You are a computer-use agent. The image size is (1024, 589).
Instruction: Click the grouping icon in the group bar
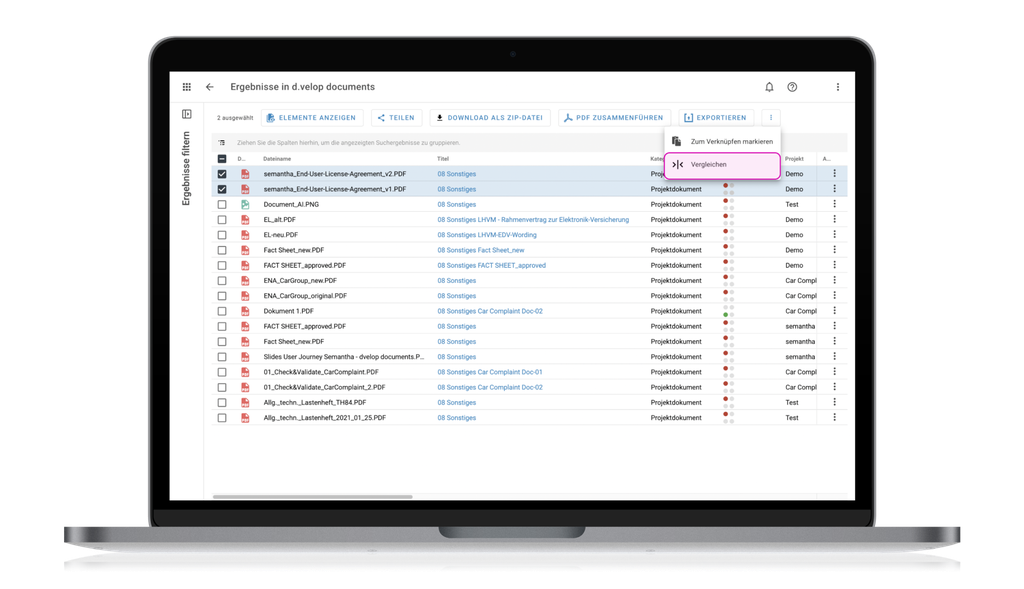pyautogui.click(x=222, y=142)
